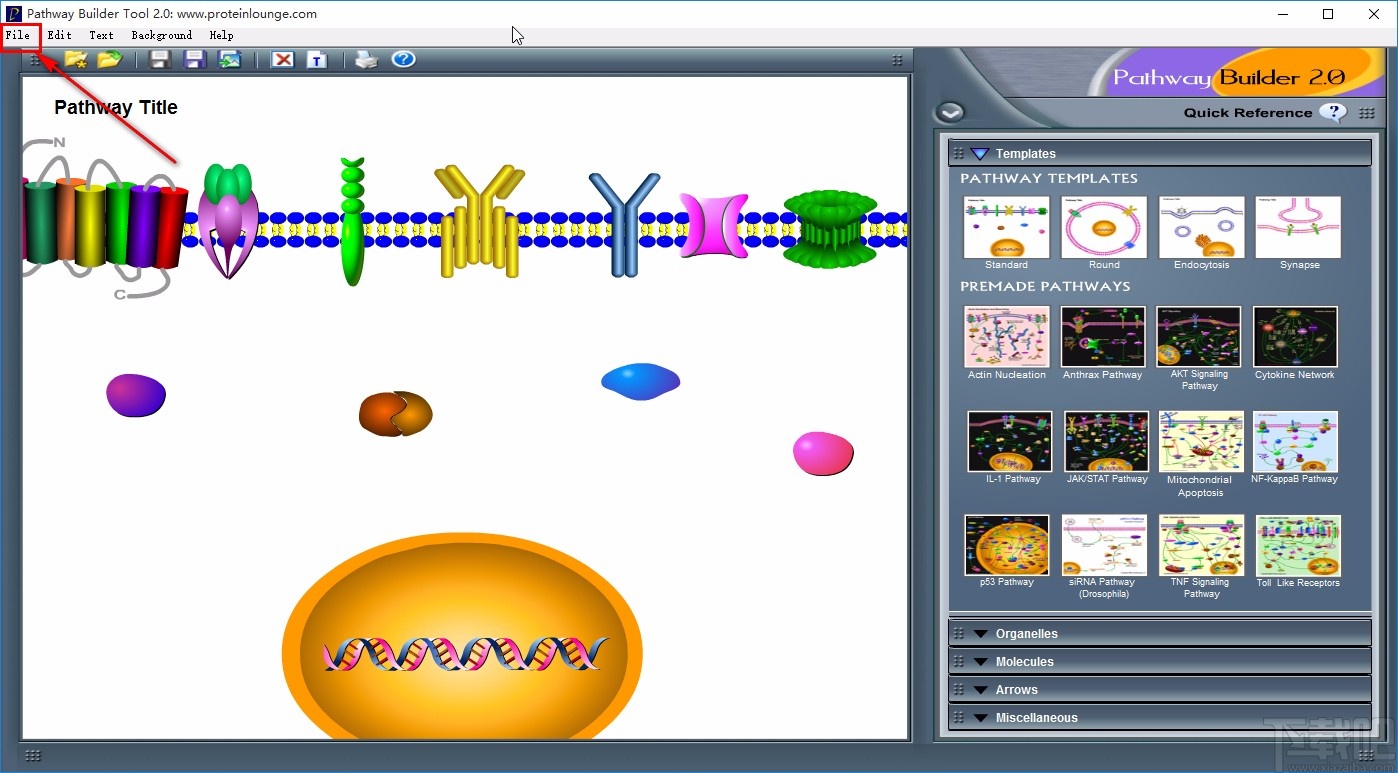Click the red X delete icon
The image size is (1398, 773).
283,60
